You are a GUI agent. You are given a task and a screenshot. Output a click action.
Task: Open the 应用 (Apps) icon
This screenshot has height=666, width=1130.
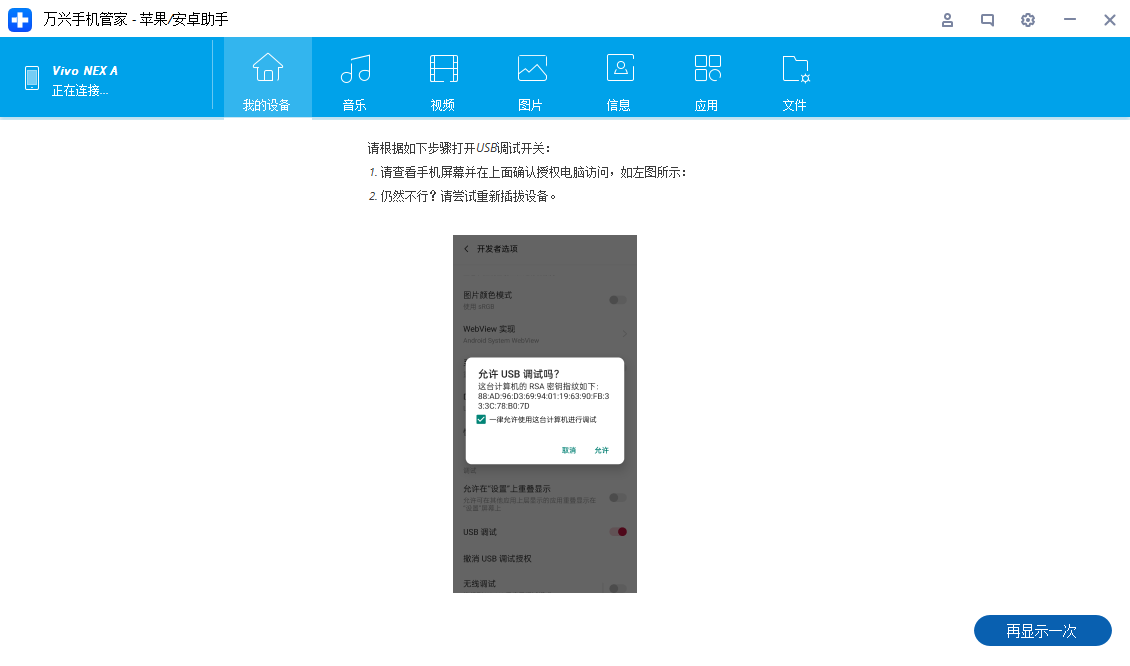pyautogui.click(x=707, y=78)
